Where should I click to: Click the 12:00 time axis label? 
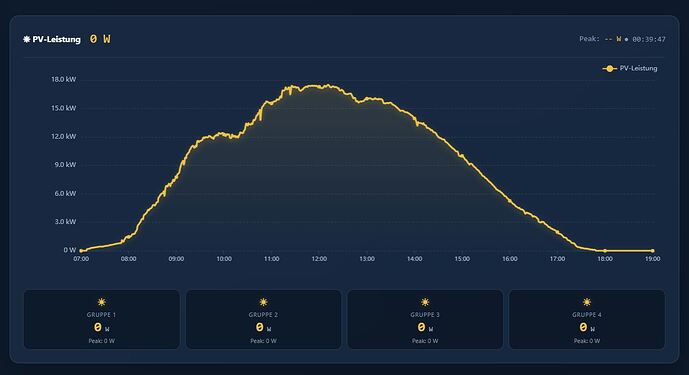pos(319,259)
